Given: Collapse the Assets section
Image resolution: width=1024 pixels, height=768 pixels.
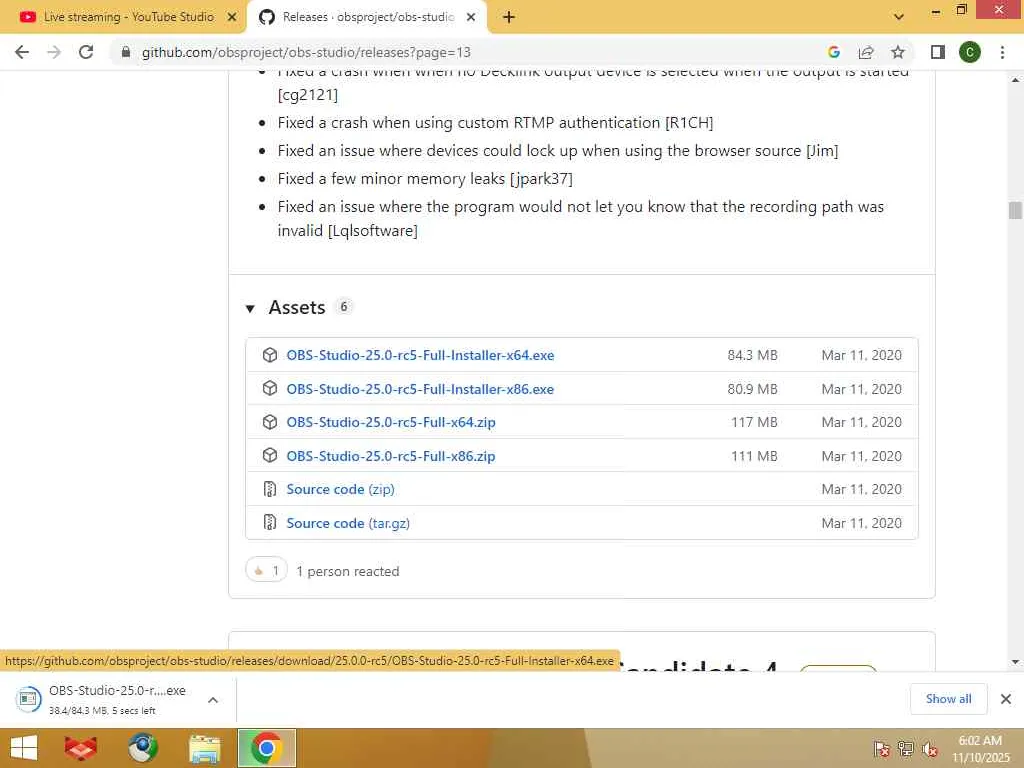Looking at the screenshot, I should point(250,308).
